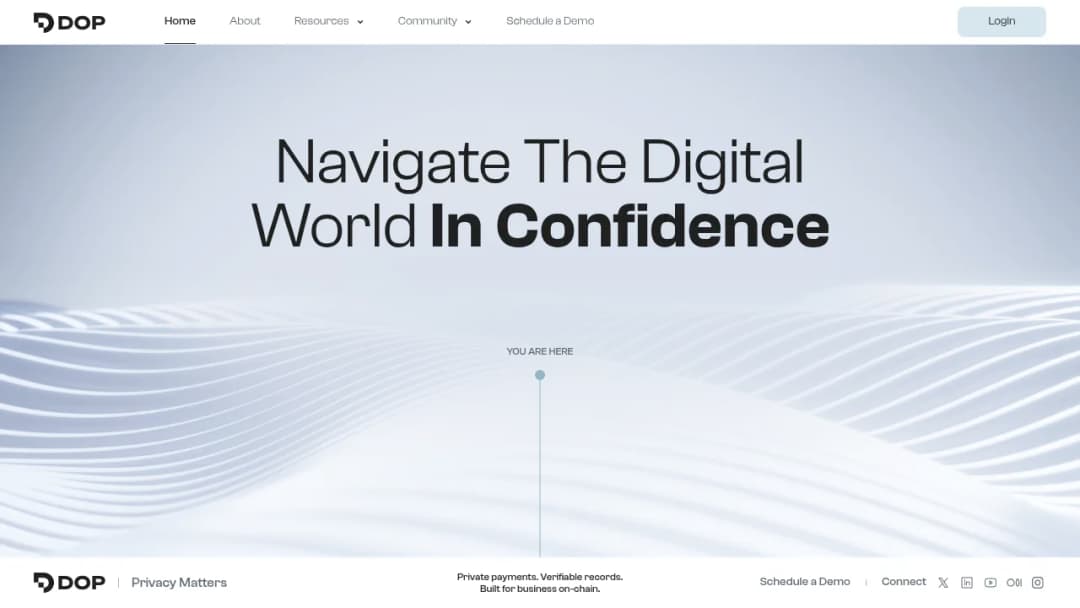Click the "Navigate The Digital World In Confidence" headline
The width and height of the screenshot is (1080, 608).
point(540,193)
